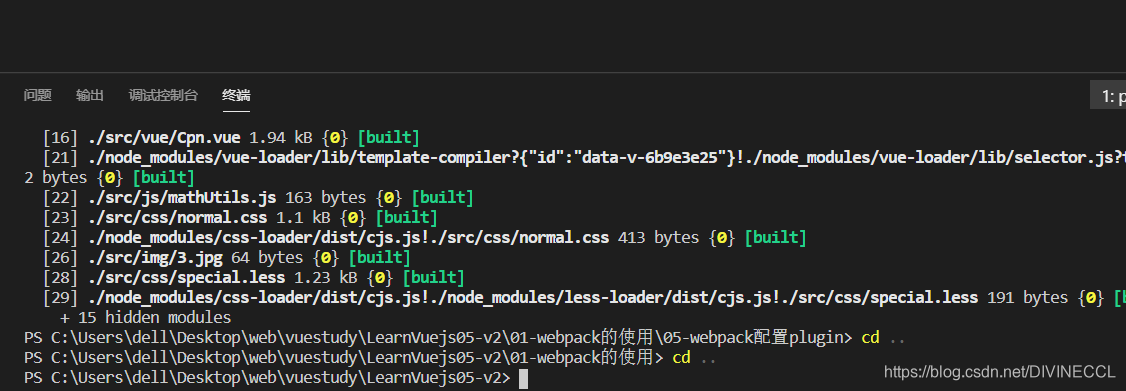The height and width of the screenshot is (391, 1126).
Task: Switch to the 问题 panel tab
Action: pos(37,96)
